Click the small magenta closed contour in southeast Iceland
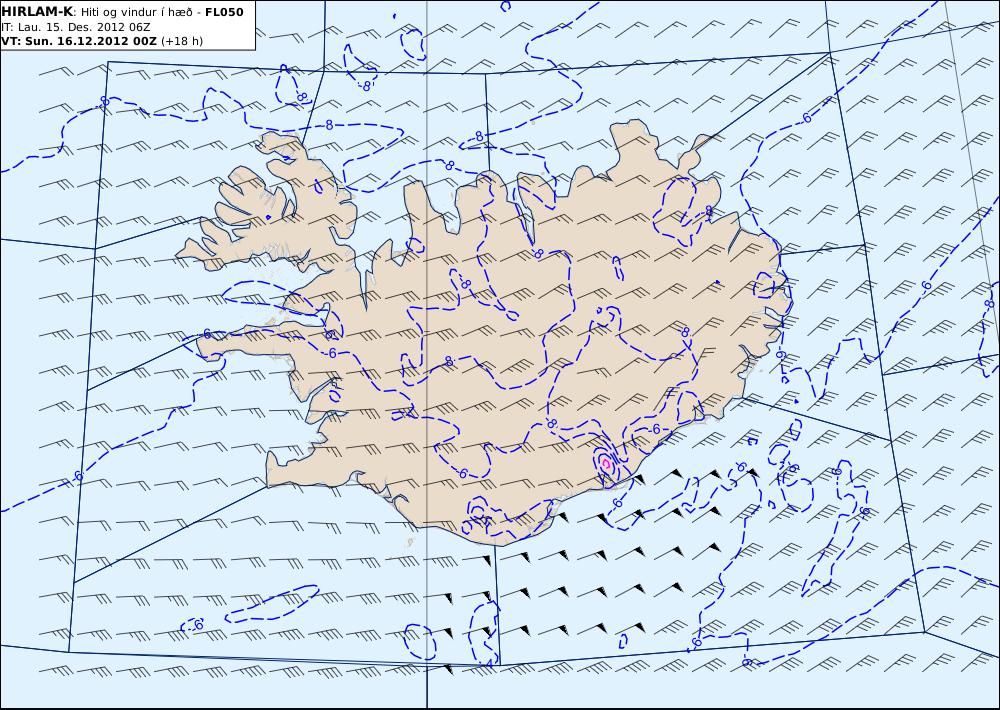This screenshot has height=710, width=1000. 606,464
